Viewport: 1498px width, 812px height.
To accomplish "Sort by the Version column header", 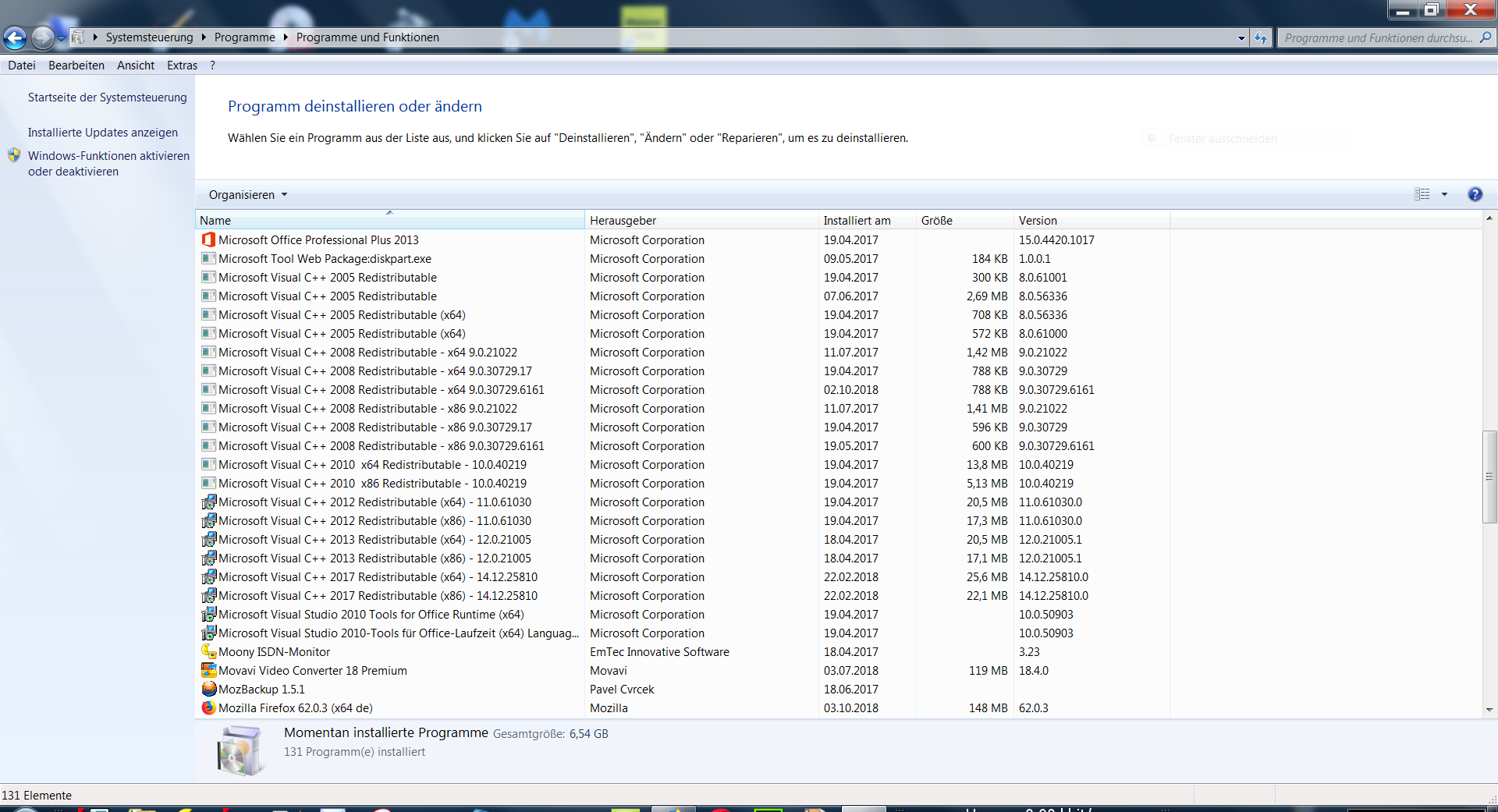I will click(1092, 220).
